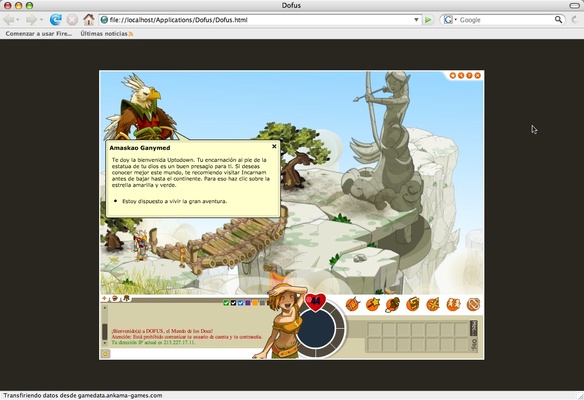This screenshot has width=584, height=400.
Task: Click the last orange menu icon on the right
Action: click(x=473, y=304)
